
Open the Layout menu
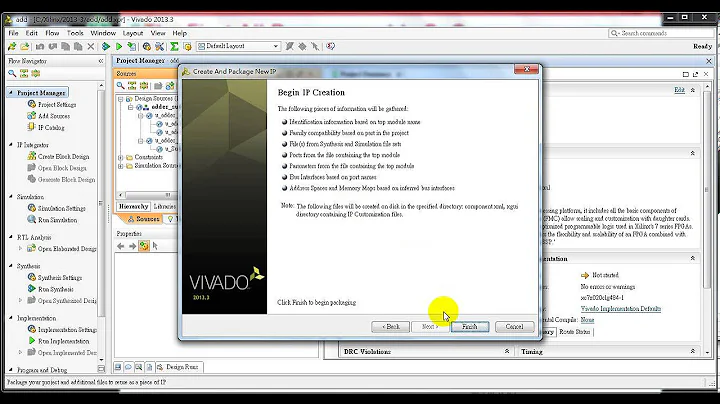[x=133, y=33]
